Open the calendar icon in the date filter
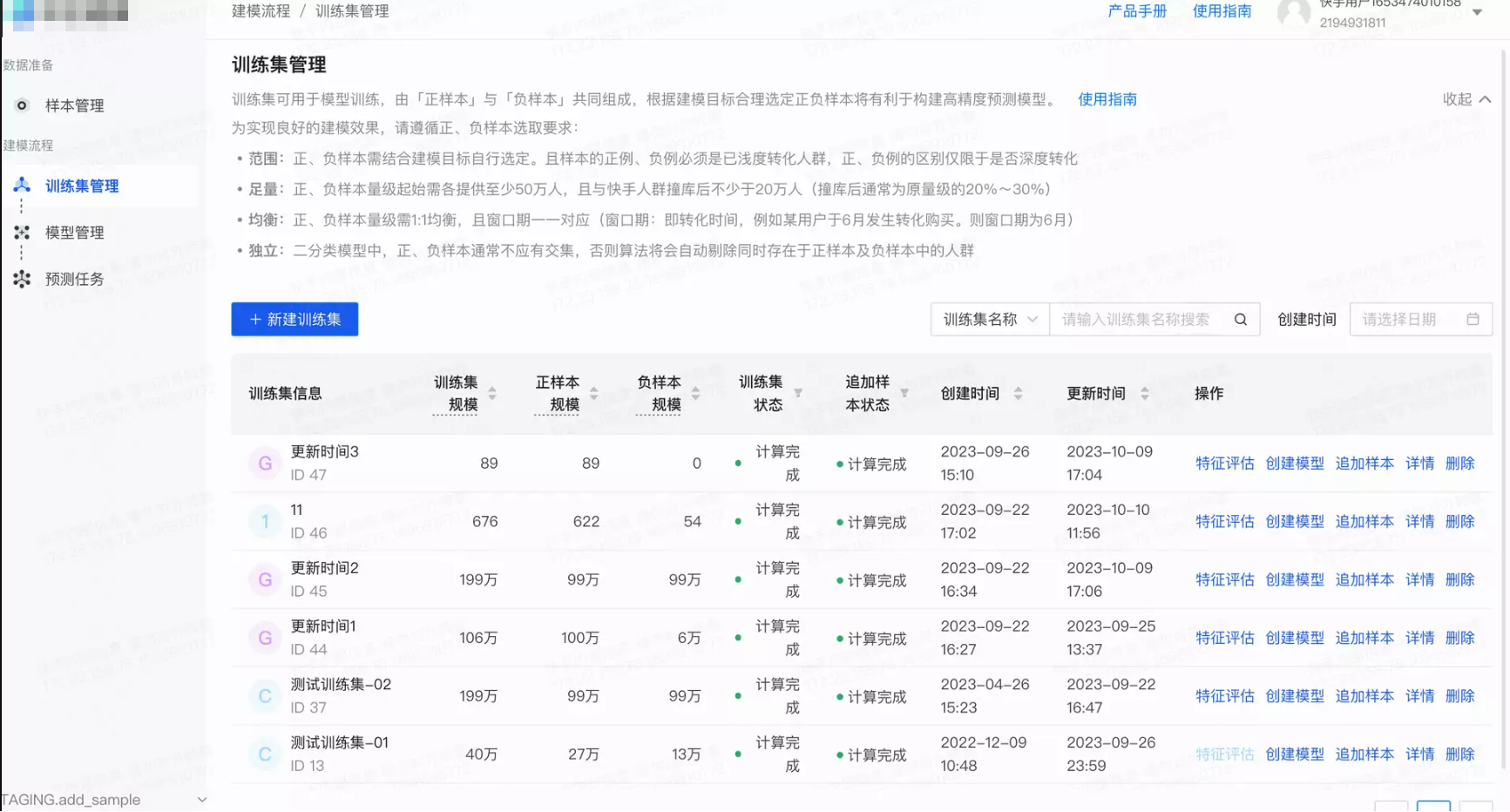 pos(1474,319)
